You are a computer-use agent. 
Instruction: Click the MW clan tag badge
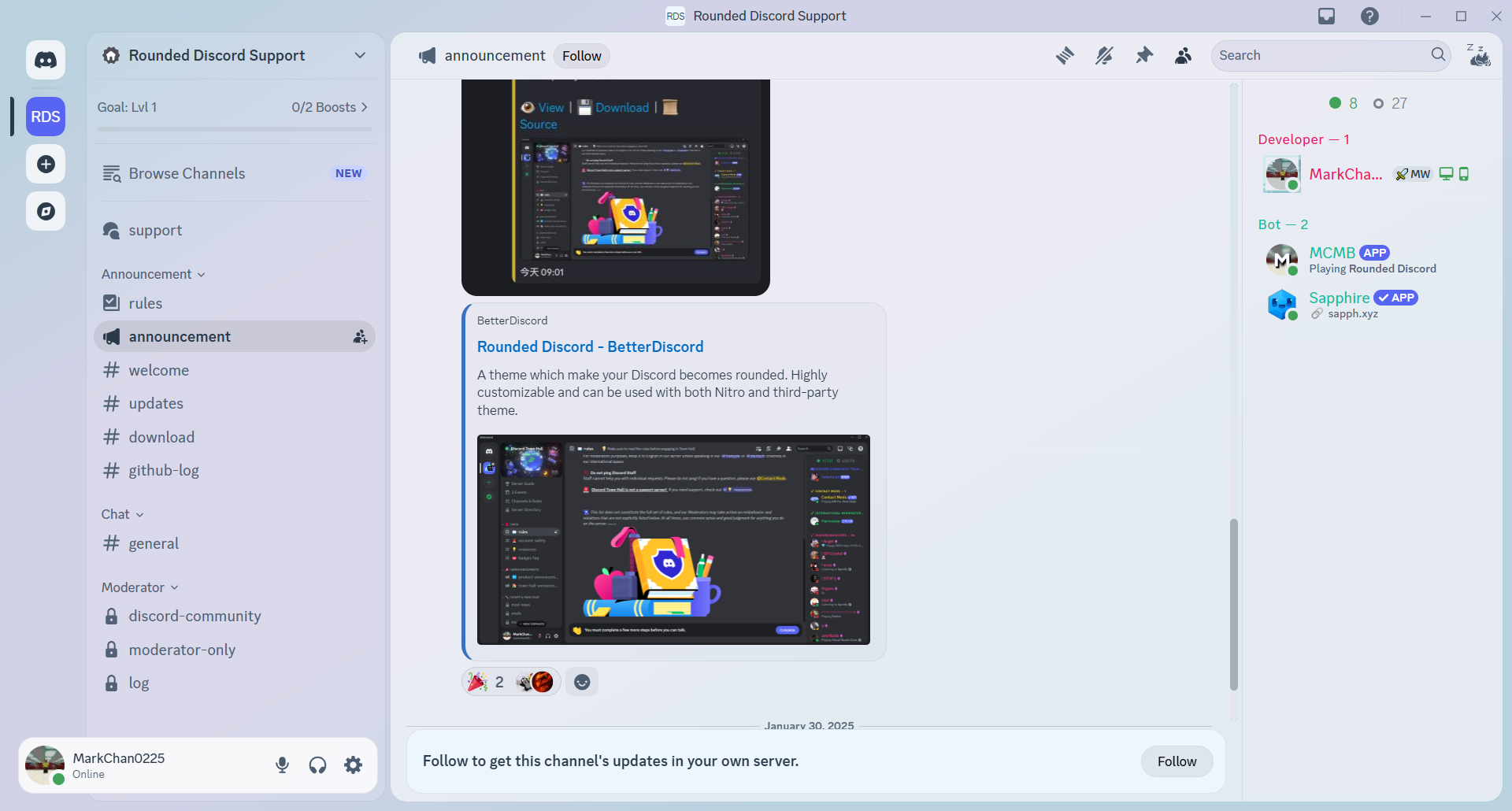coord(1413,174)
